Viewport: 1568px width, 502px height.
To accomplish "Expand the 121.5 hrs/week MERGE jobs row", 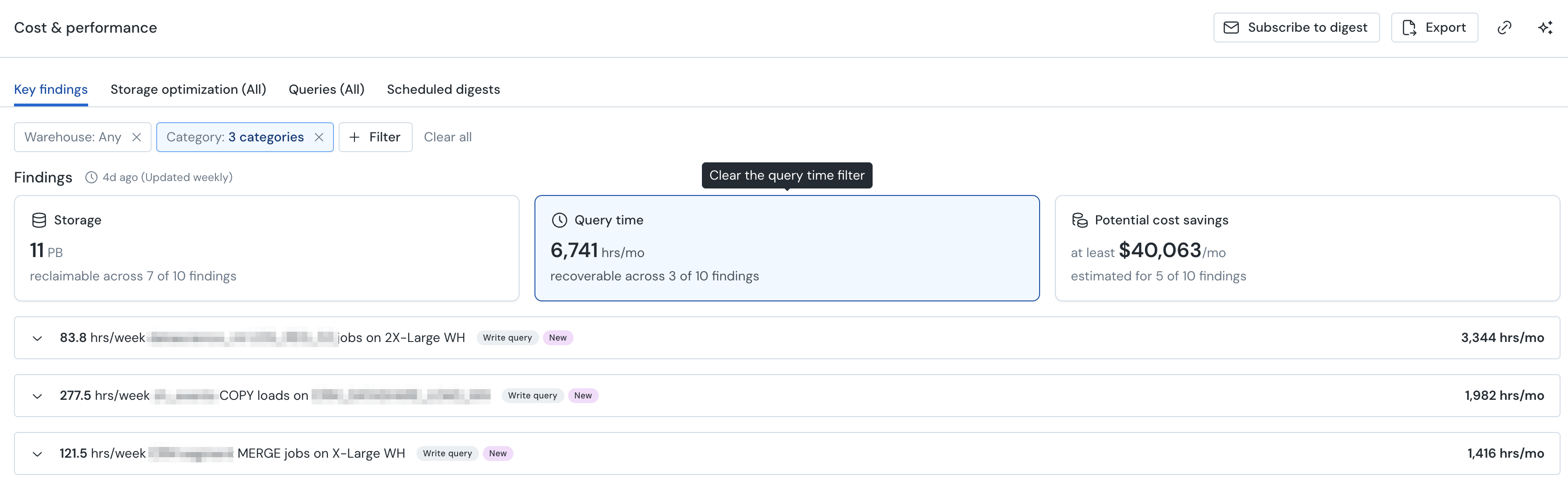I will coord(37,454).
